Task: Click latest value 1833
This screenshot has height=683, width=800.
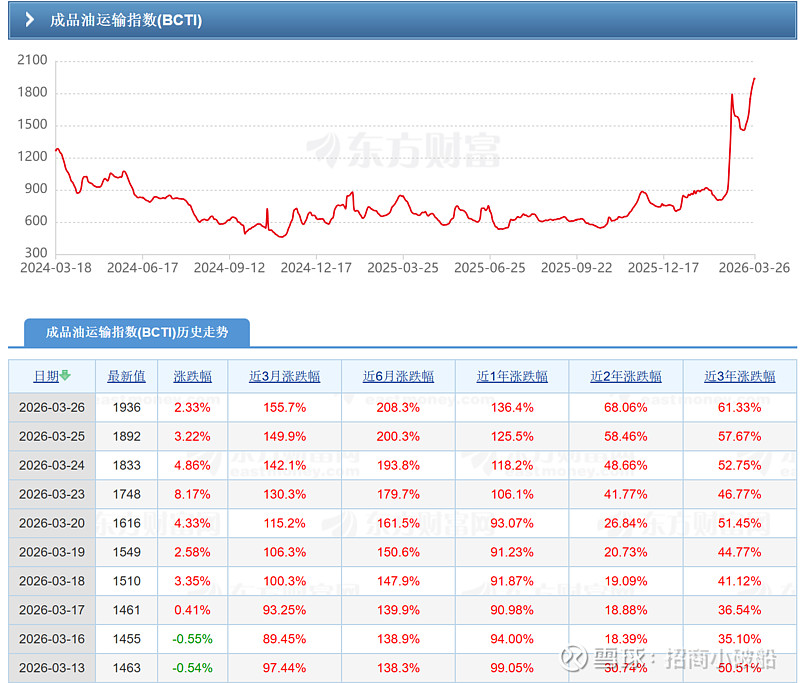Action: [x=127, y=465]
